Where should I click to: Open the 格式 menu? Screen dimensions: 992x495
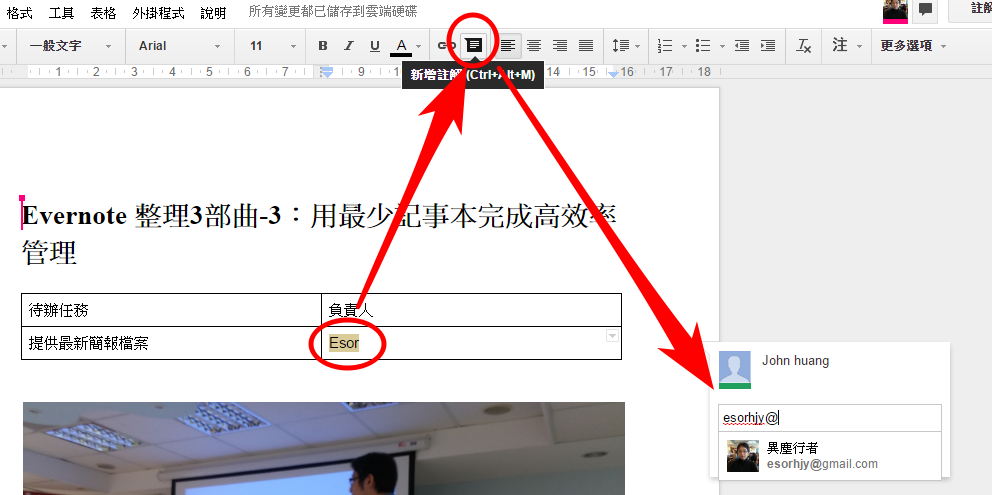[19, 12]
